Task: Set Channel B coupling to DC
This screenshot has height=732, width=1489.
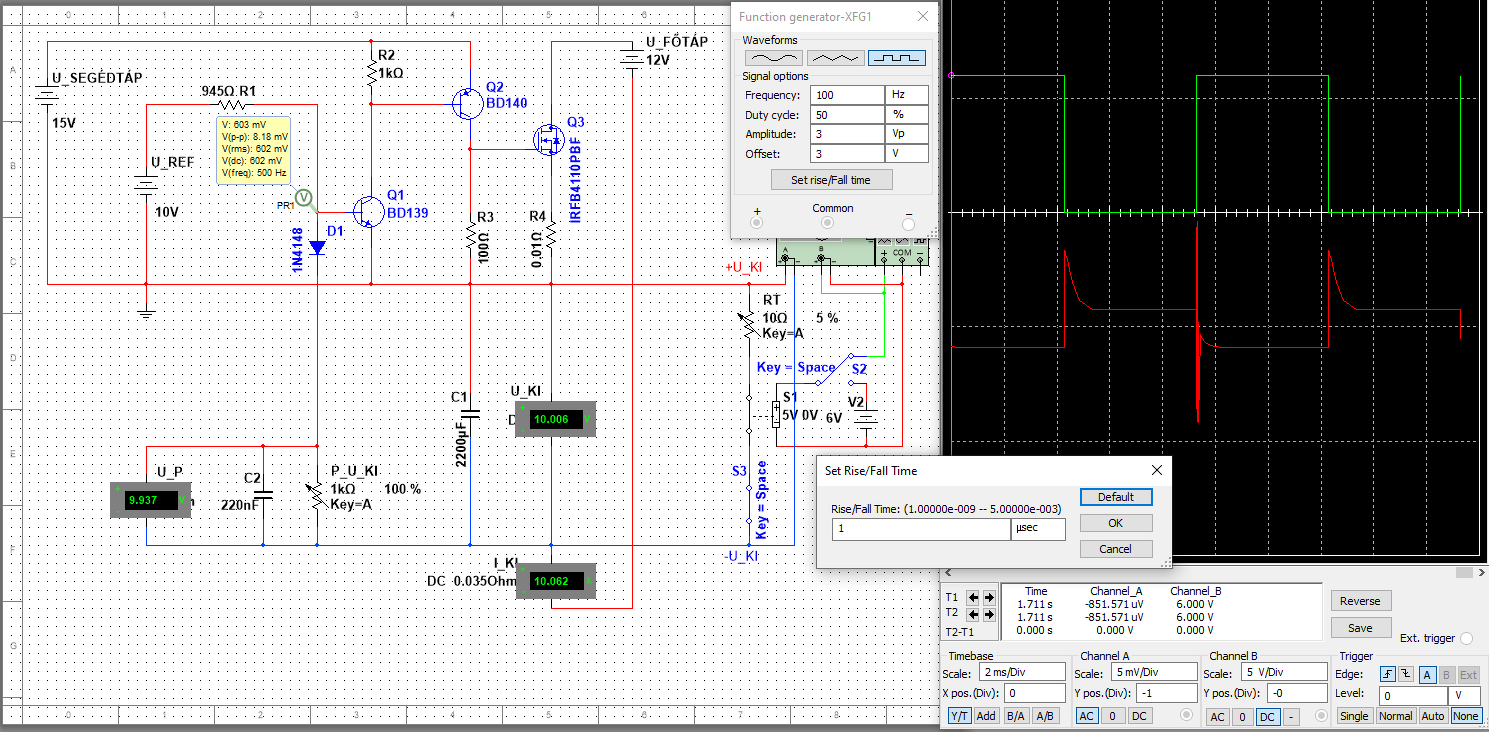Action: click(x=1268, y=716)
